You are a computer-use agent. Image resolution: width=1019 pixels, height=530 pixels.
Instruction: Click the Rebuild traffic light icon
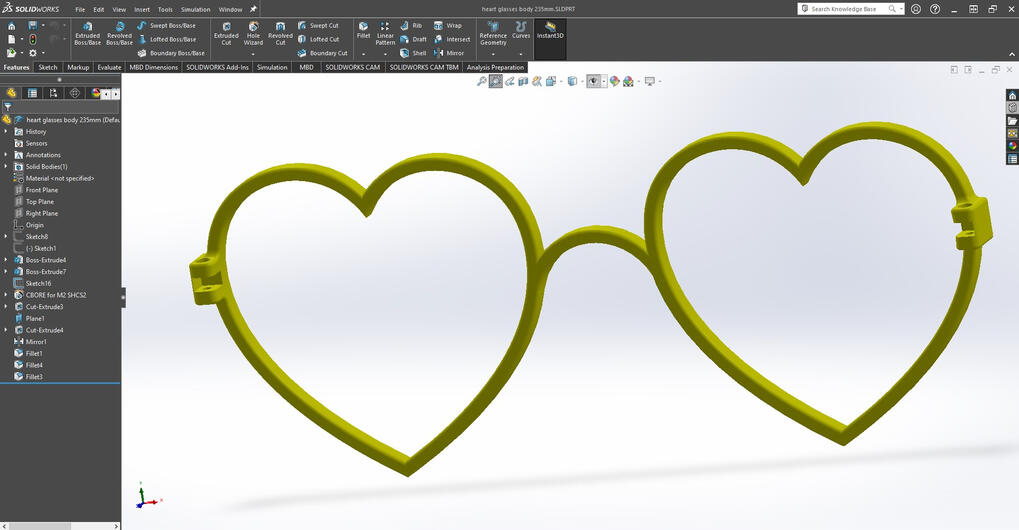coord(32,39)
